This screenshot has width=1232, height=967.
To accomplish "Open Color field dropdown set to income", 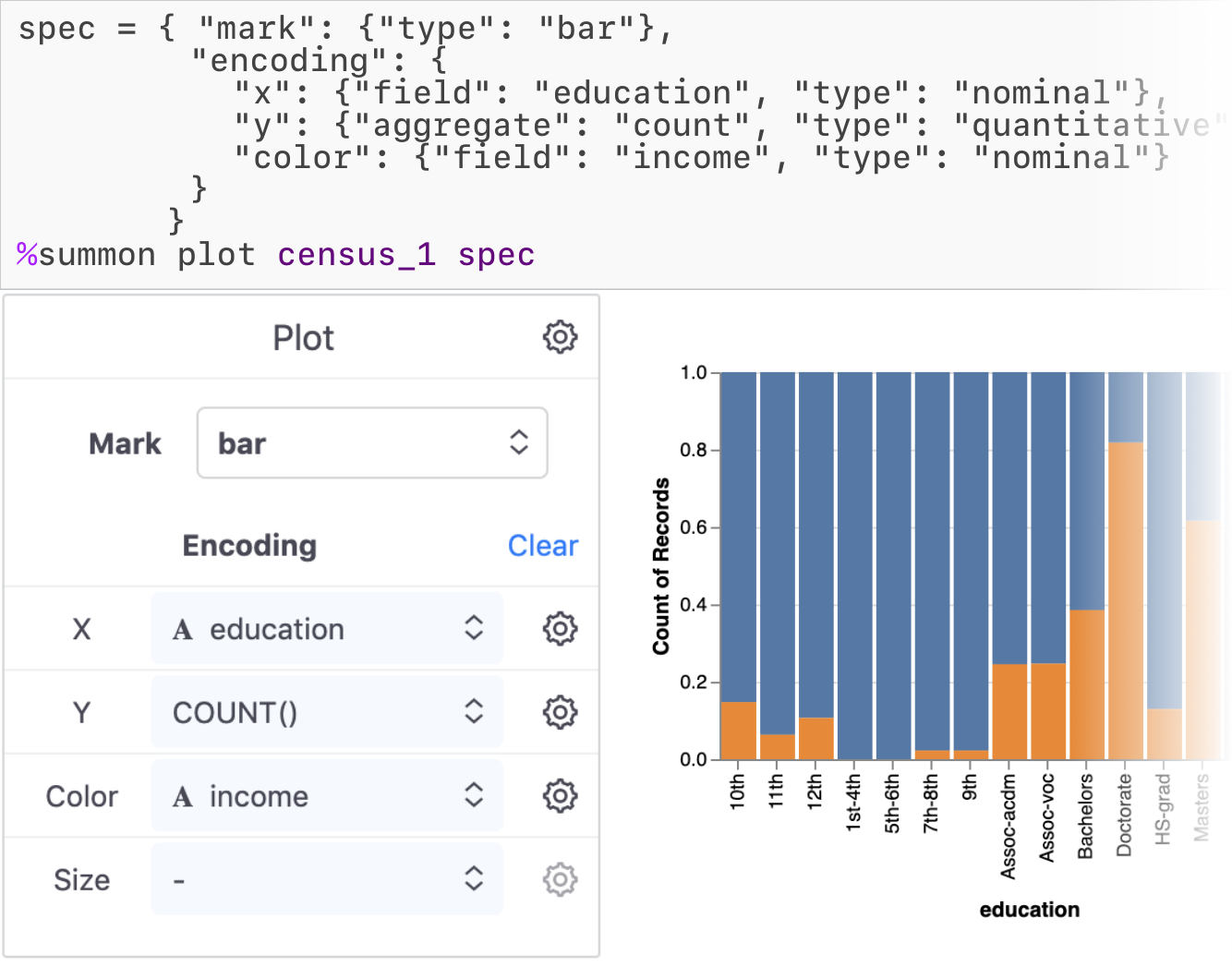I will click(x=327, y=796).
